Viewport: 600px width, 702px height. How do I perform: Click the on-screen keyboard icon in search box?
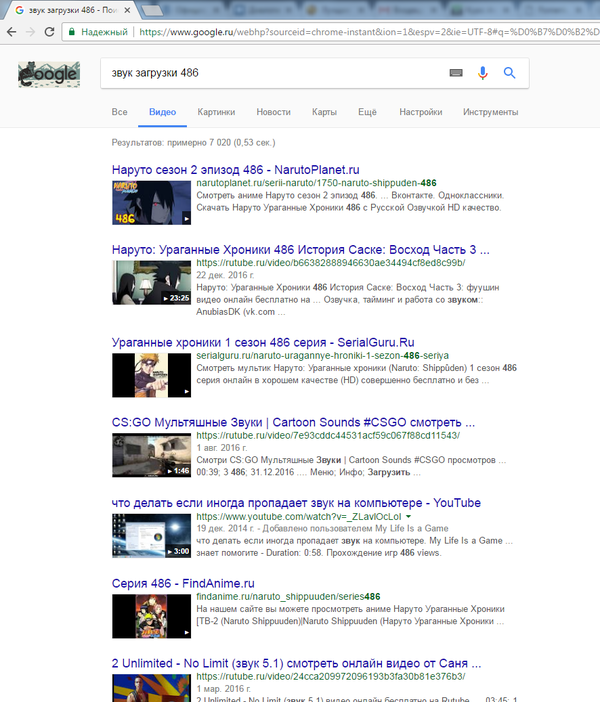point(456,73)
